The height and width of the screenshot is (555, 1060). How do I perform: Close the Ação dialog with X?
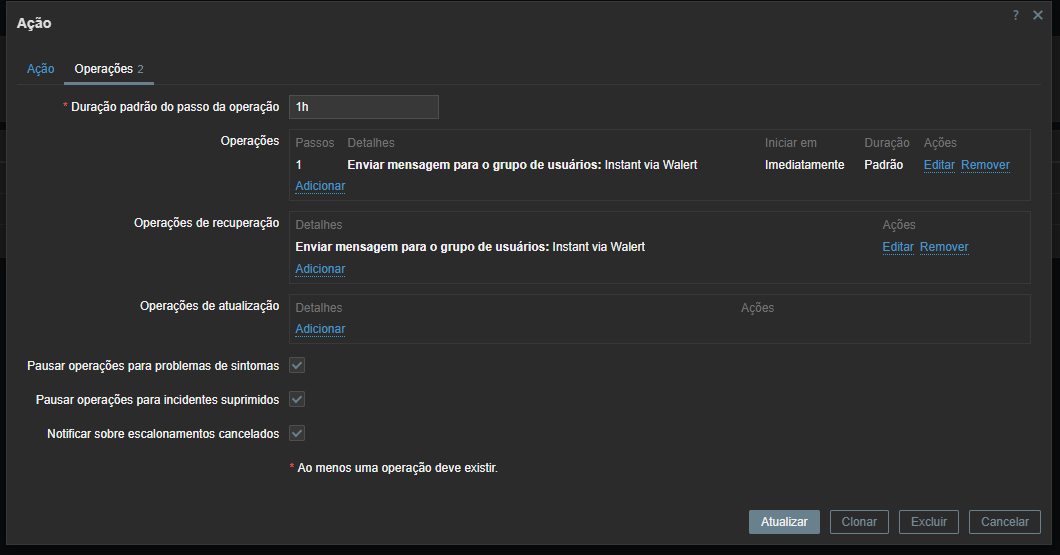click(1038, 15)
